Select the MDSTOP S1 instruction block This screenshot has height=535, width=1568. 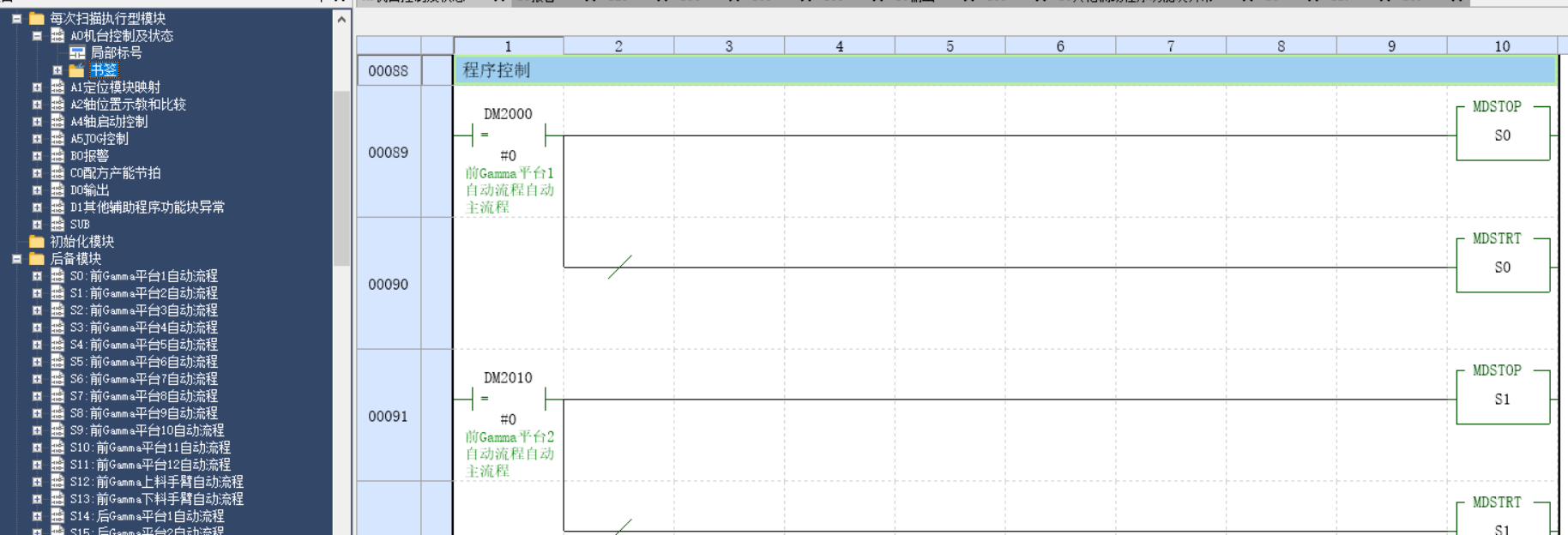(1502, 398)
